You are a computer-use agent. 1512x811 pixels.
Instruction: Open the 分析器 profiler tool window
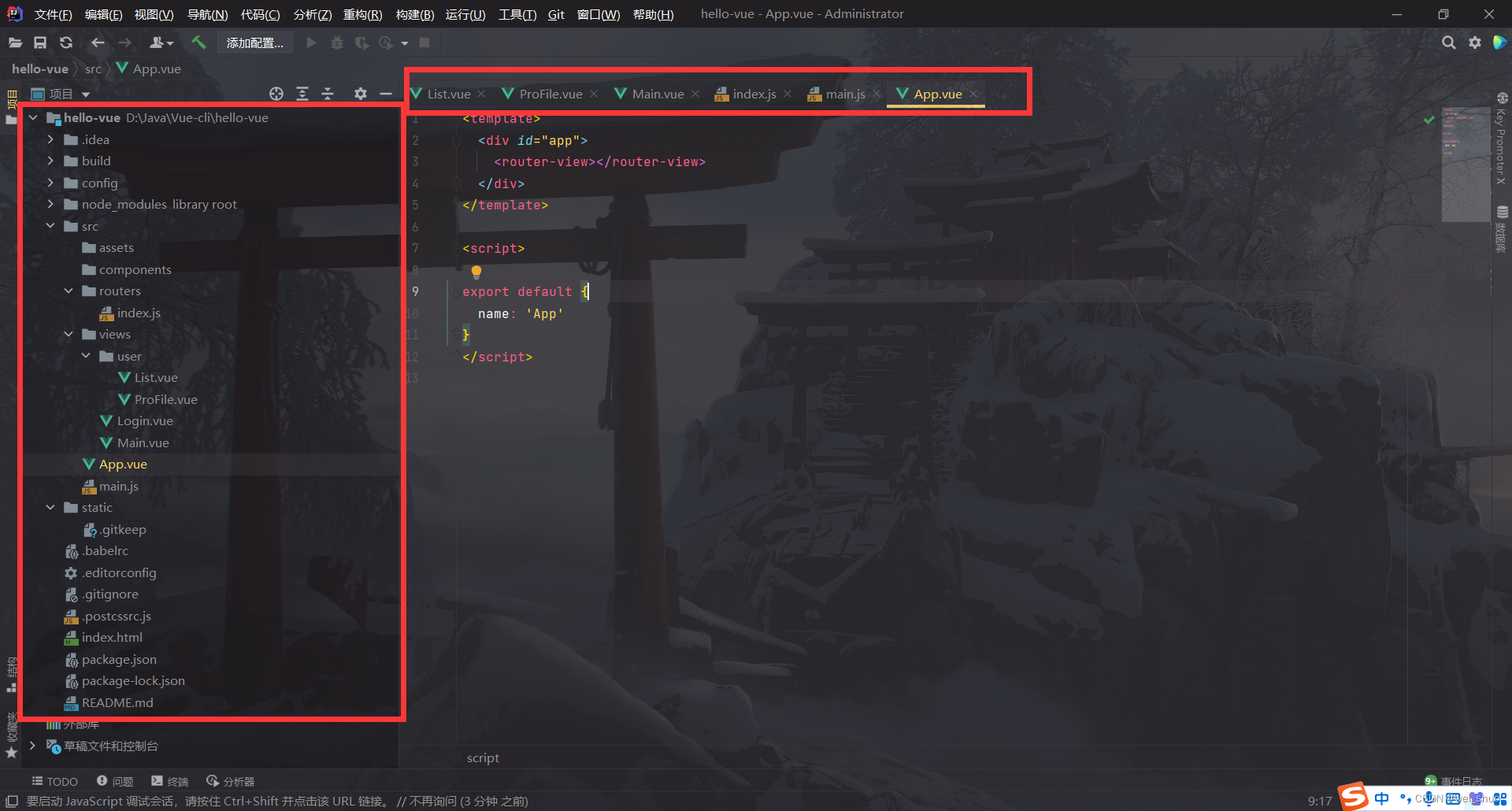pyautogui.click(x=231, y=781)
